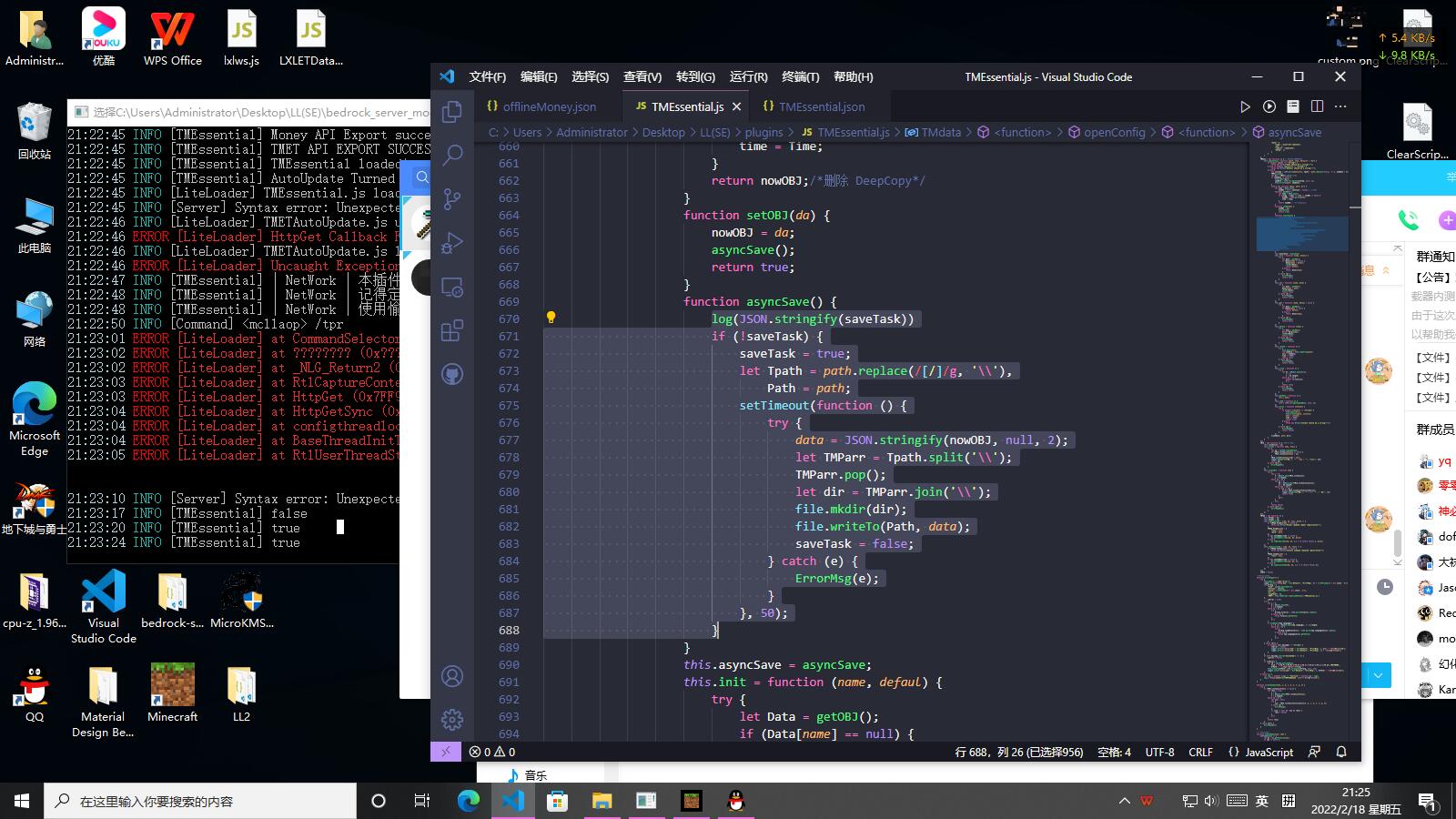
Task: Open the 运行(R) menu
Action: pos(747,76)
